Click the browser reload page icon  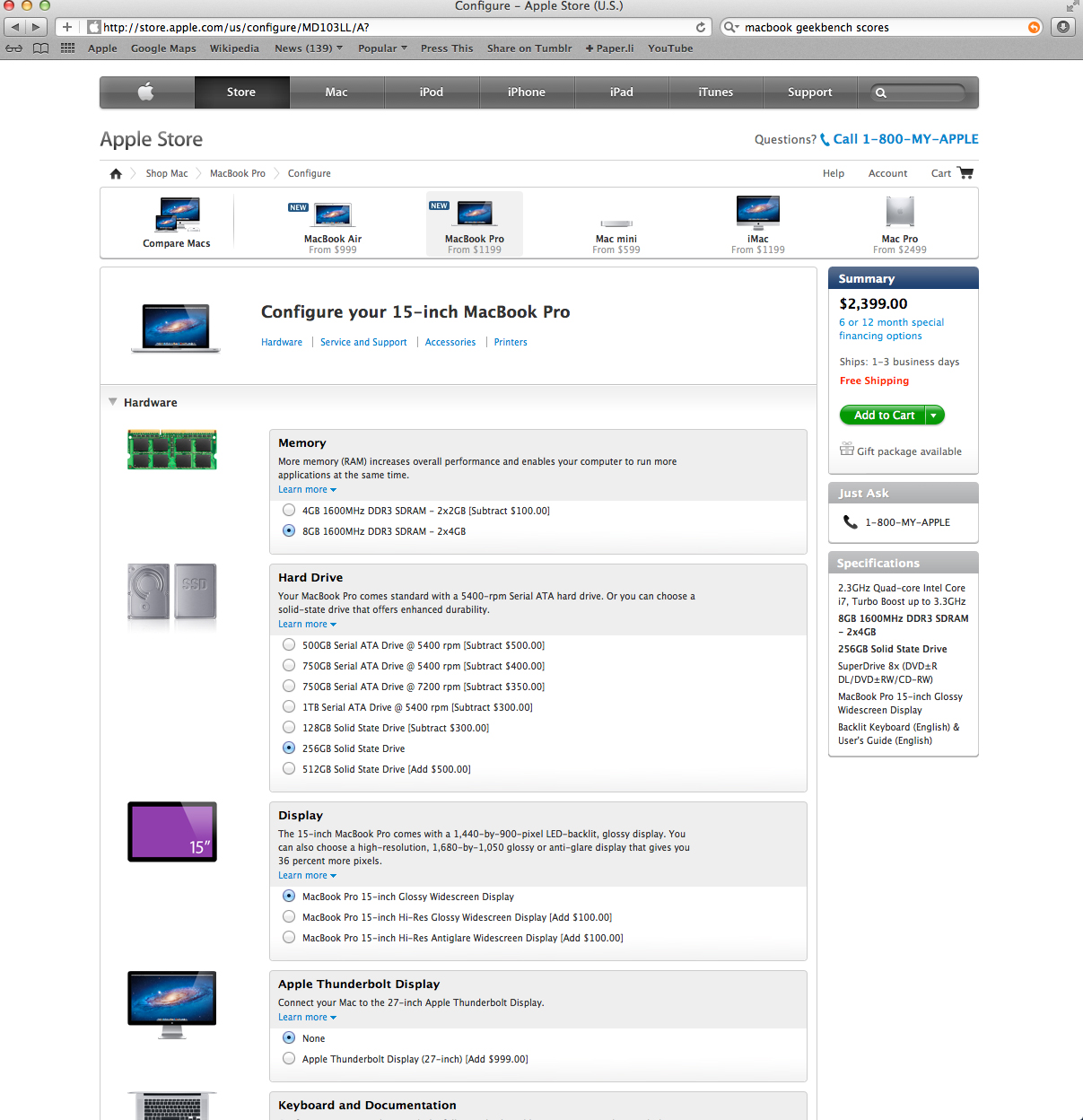701,27
